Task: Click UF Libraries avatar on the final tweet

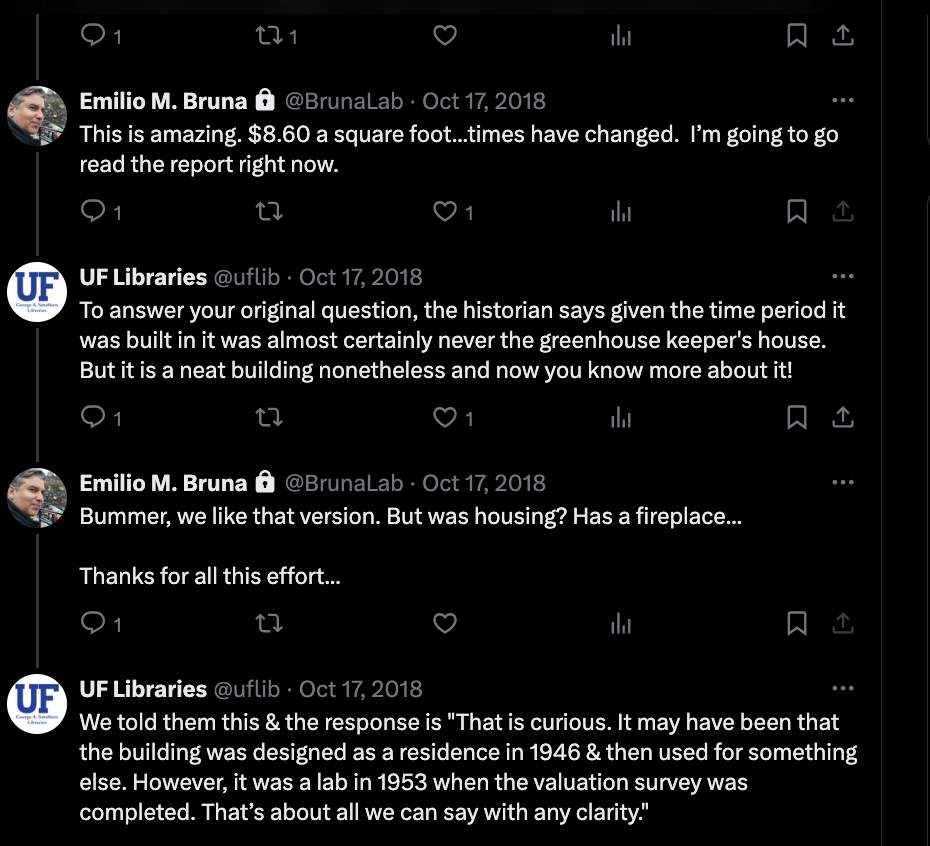Action: click(x=37, y=704)
